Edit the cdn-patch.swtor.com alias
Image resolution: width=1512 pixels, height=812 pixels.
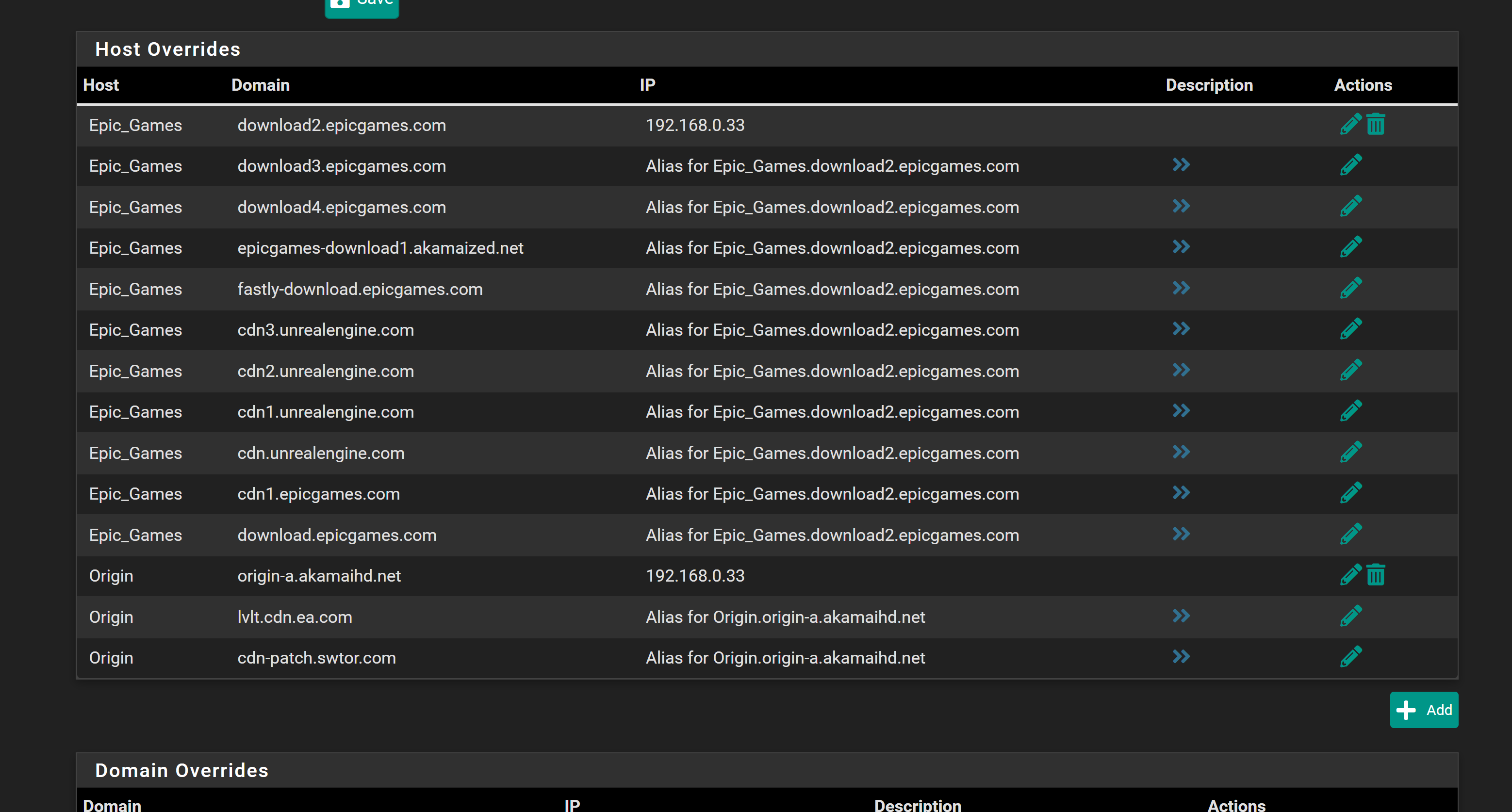pyautogui.click(x=1350, y=657)
